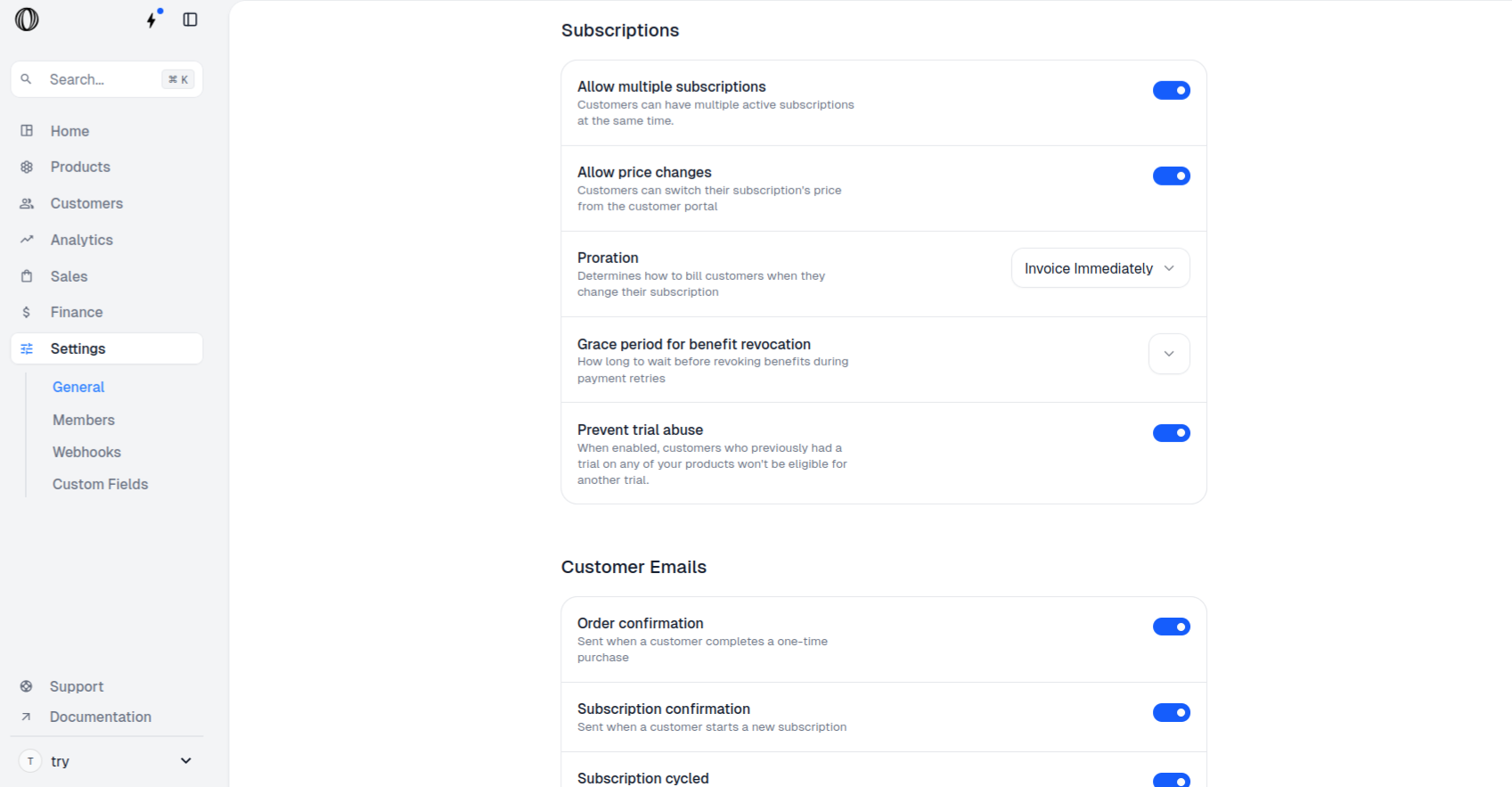Expand the Grace period dropdown
1512x787 pixels.
pyautogui.click(x=1168, y=354)
